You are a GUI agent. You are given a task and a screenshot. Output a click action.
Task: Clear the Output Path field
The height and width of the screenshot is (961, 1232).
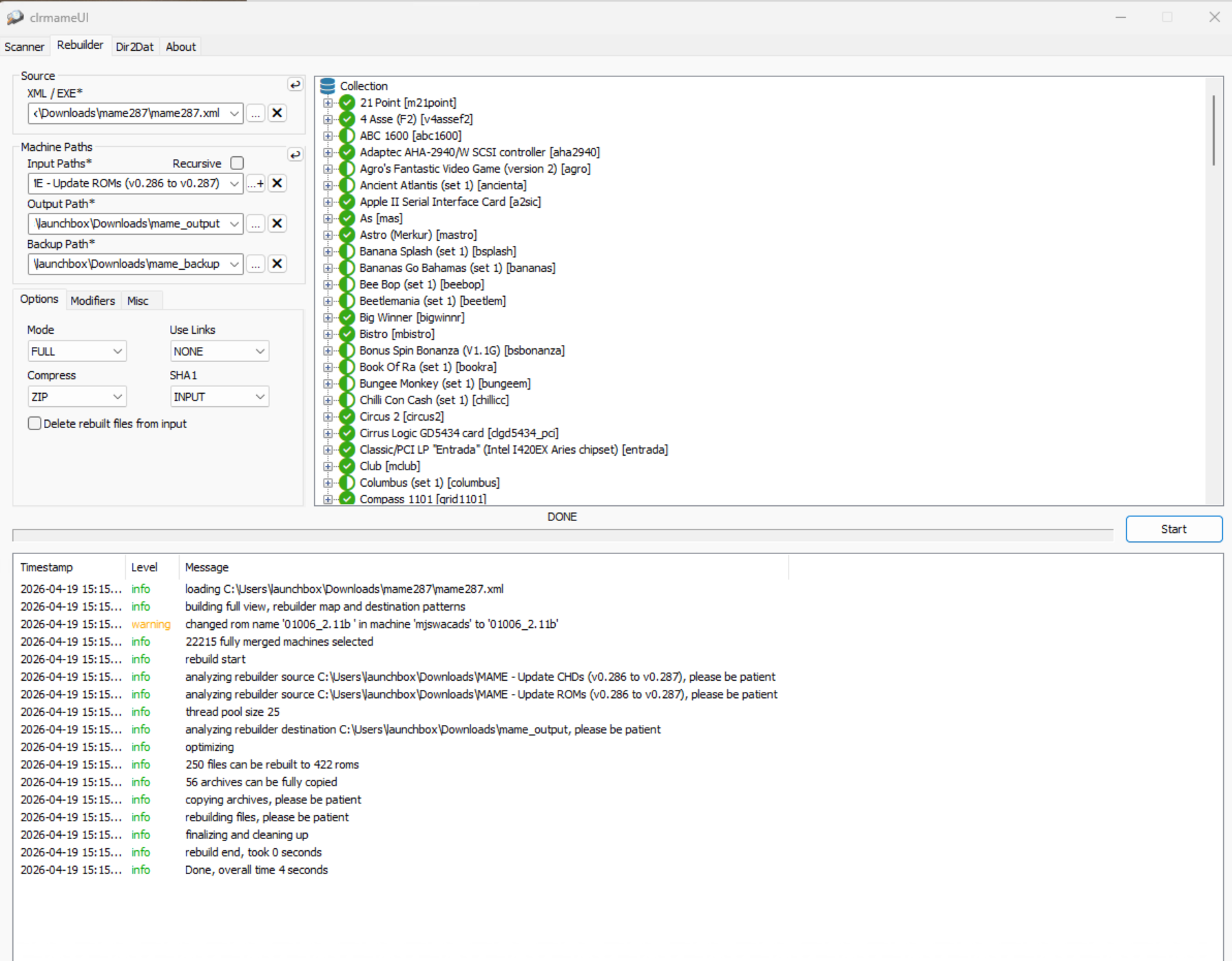click(277, 224)
